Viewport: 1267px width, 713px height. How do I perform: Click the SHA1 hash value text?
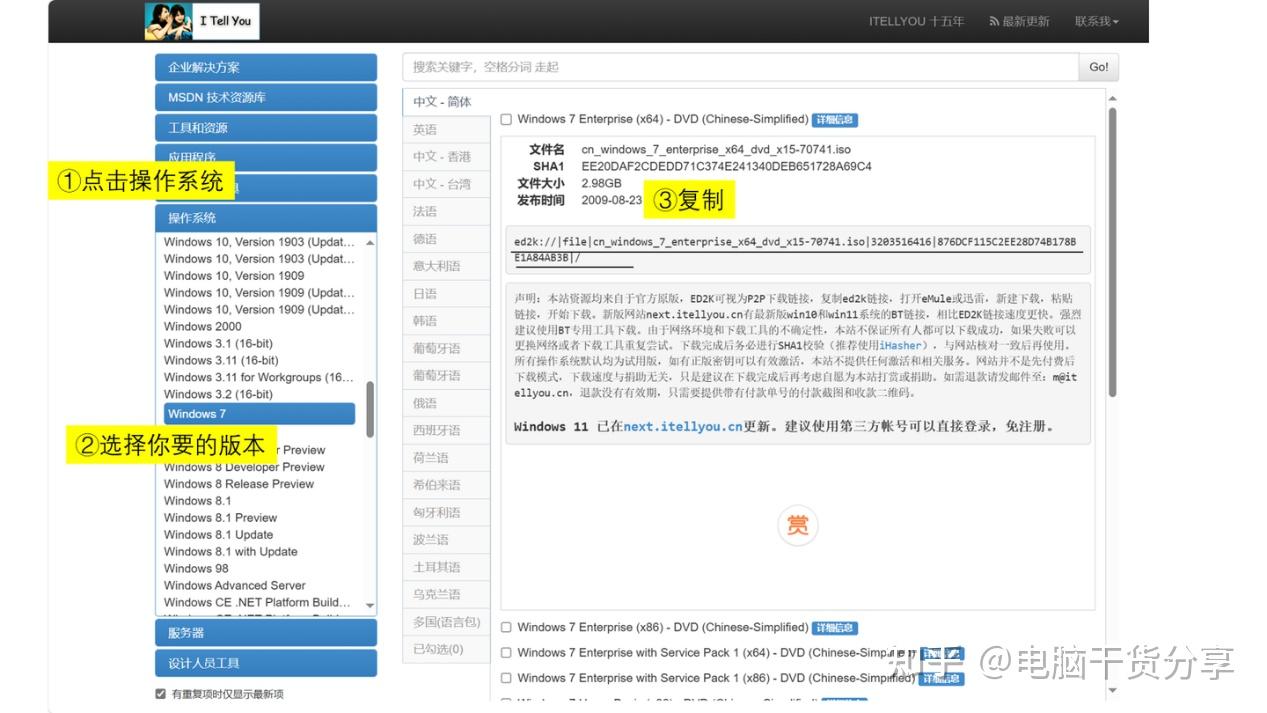[726, 167]
